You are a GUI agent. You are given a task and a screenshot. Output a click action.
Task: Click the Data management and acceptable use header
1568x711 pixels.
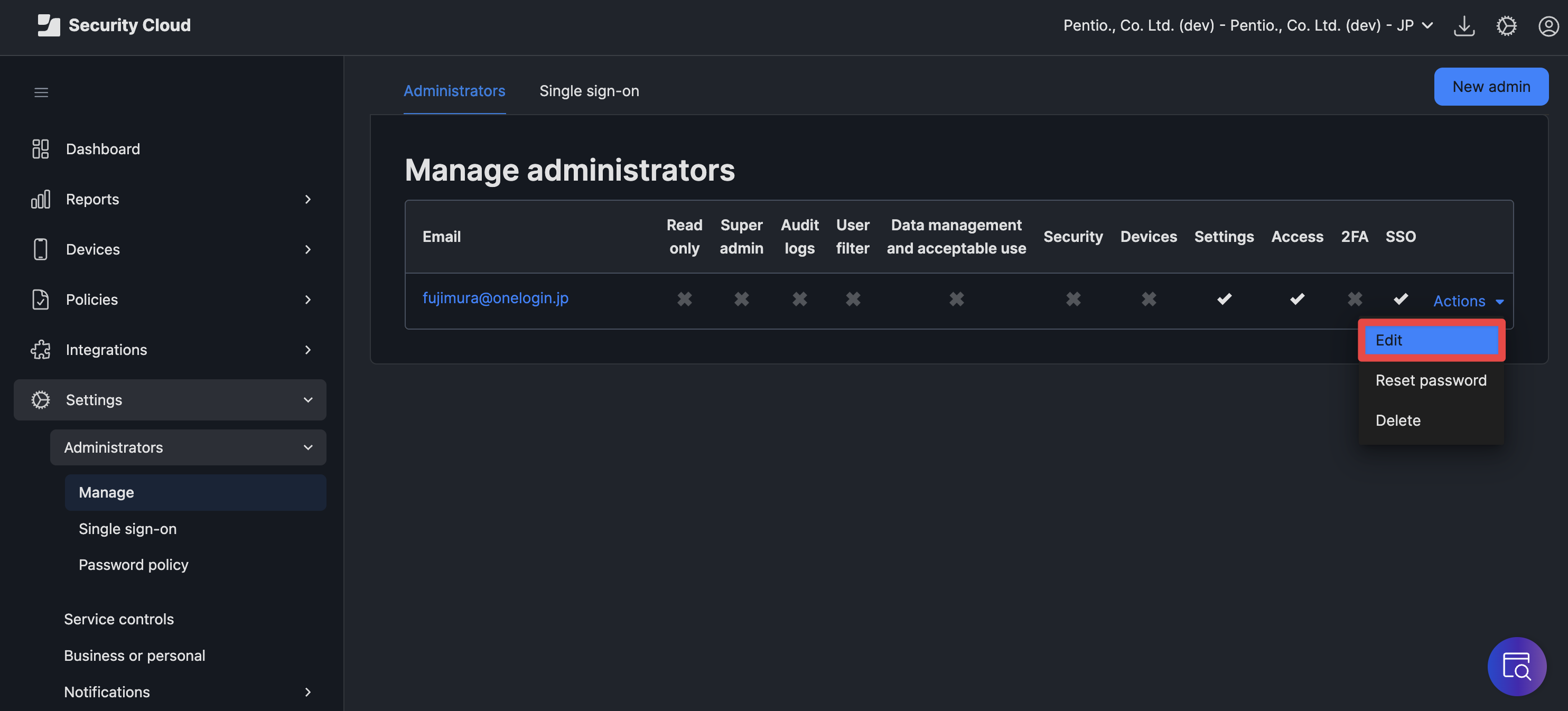coord(956,236)
